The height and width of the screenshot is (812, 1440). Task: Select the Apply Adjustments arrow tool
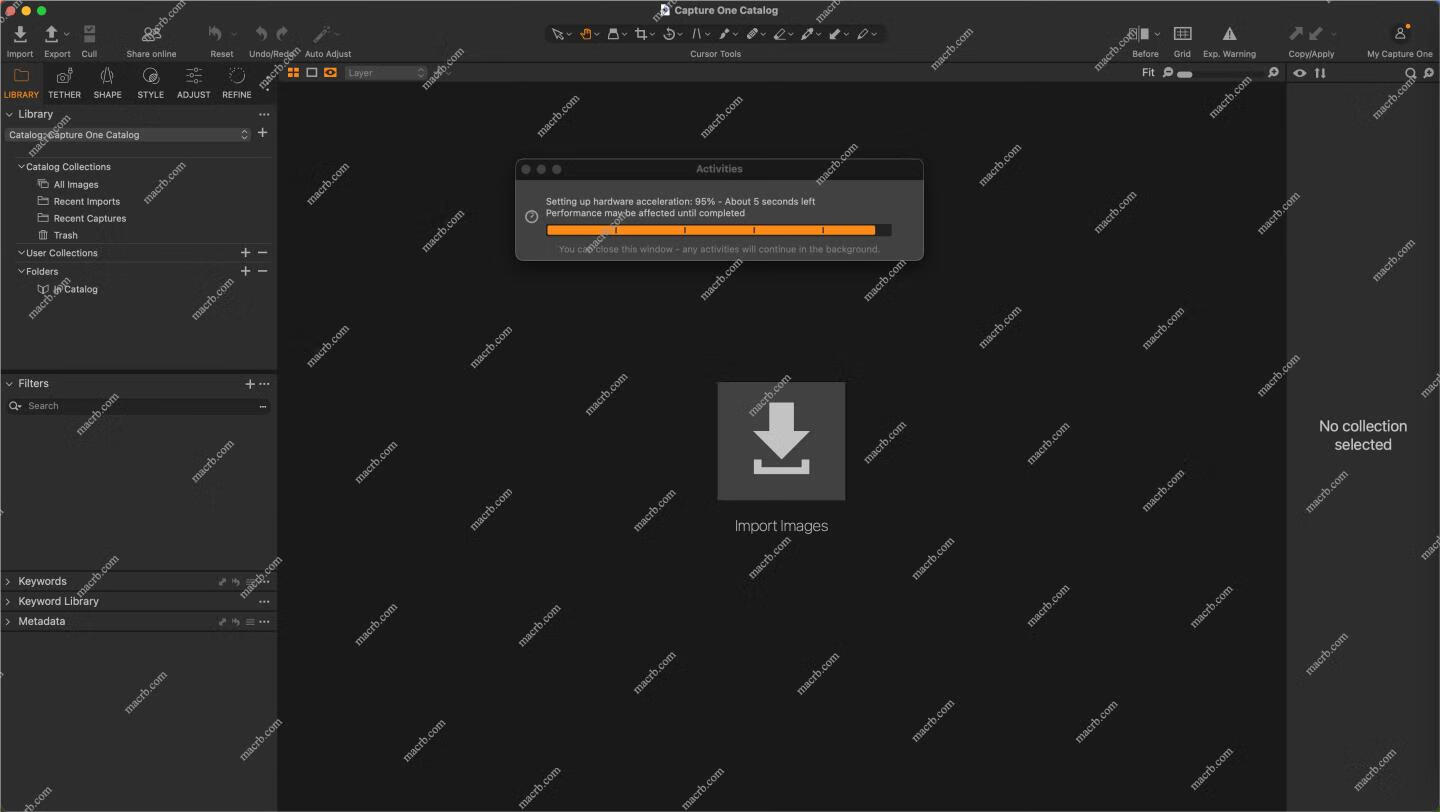click(x=834, y=34)
